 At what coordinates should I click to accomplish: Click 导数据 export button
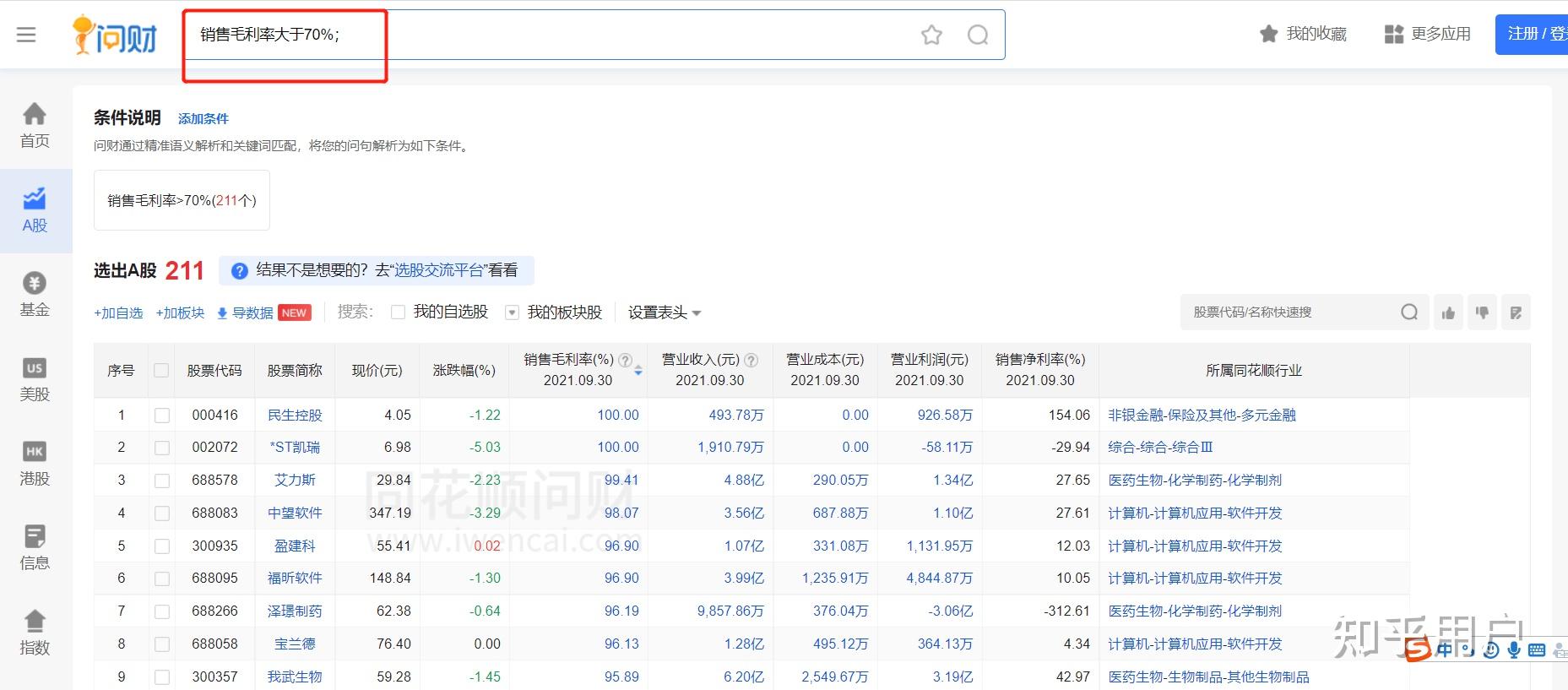[x=264, y=312]
